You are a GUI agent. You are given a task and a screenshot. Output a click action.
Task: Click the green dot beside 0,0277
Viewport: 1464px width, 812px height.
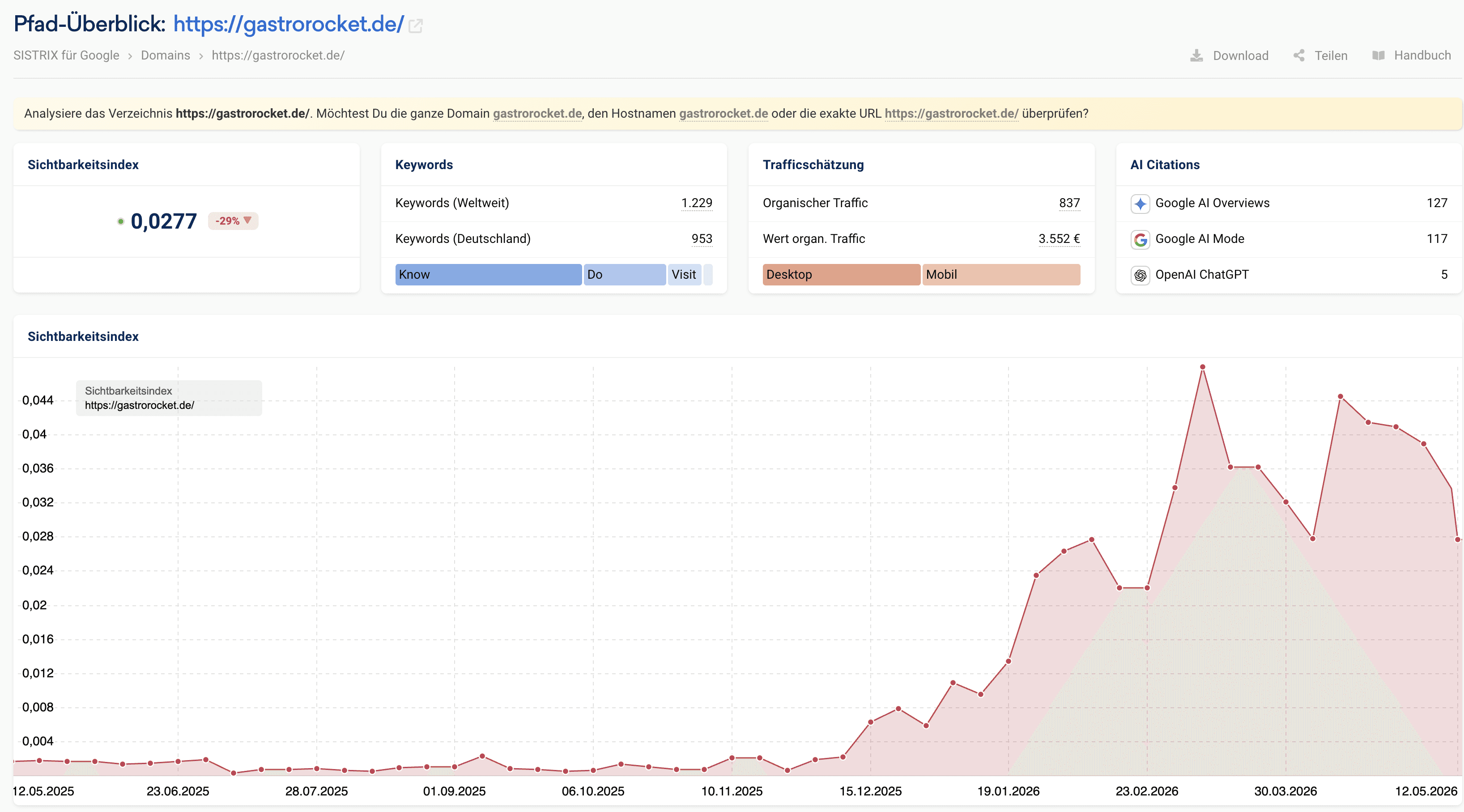tap(120, 221)
